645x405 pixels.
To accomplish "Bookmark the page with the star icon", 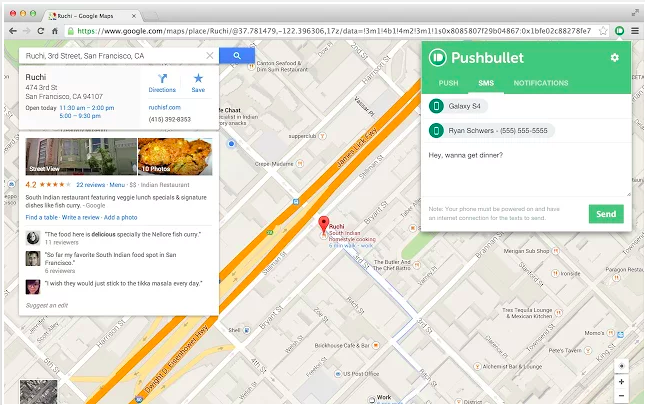I will click(x=603, y=31).
